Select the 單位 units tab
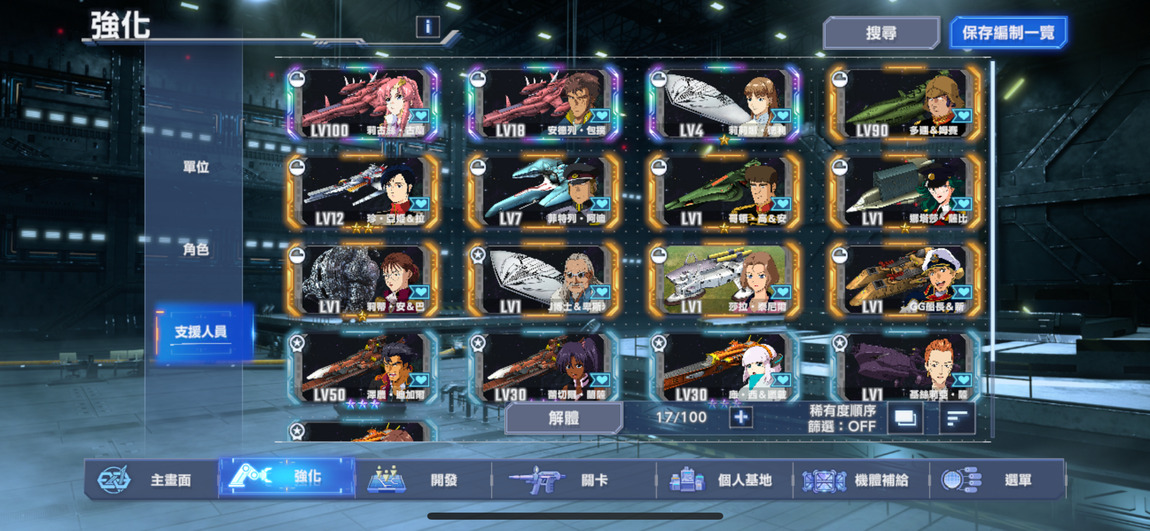Viewport: 1150px width, 531px height. [196, 167]
